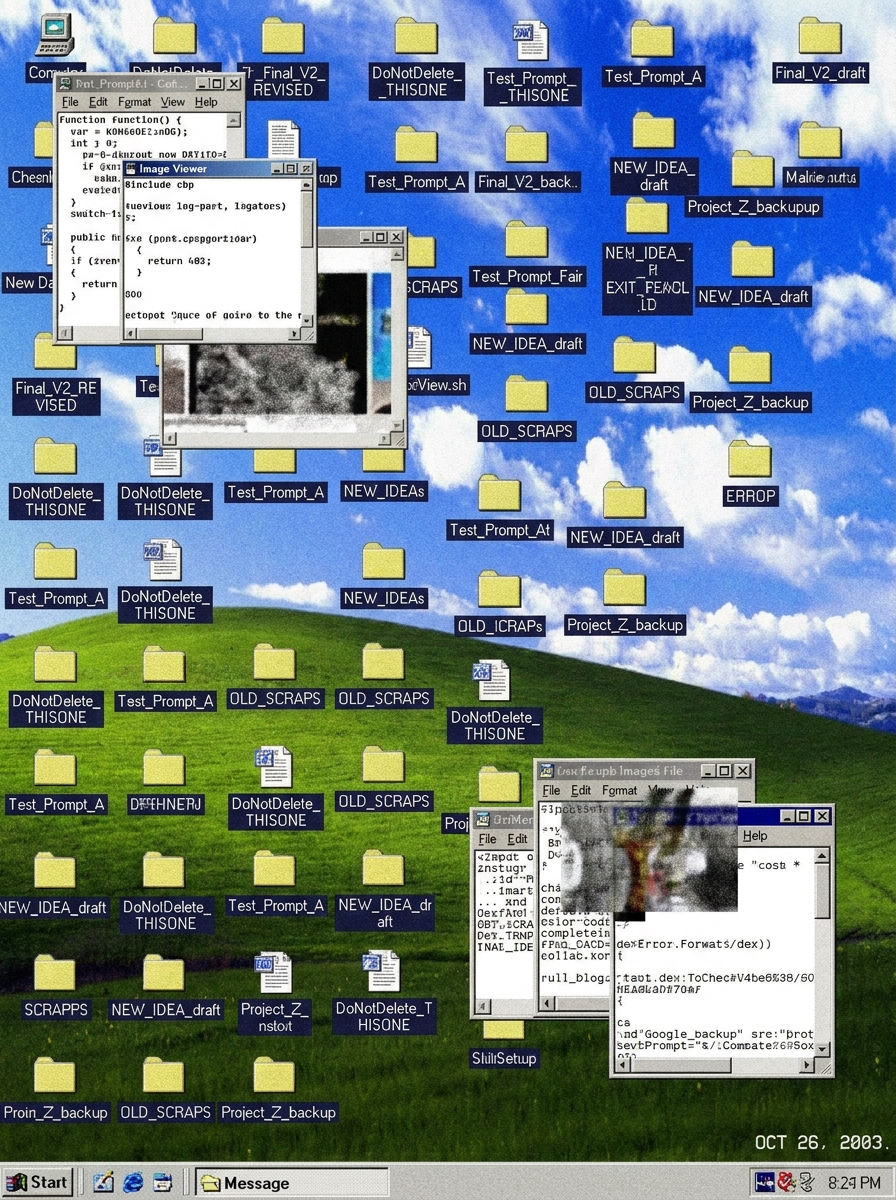Image resolution: width=896 pixels, height=1200 pixels.
Task: Click the "8include cbp" line in Image Viewer
Action: pos(160,184)
